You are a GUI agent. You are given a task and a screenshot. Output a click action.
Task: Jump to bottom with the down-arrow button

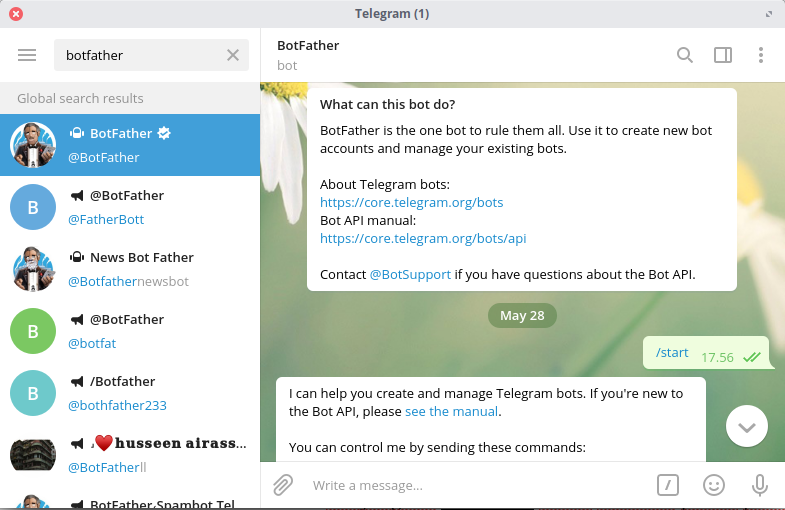point(746,426)
